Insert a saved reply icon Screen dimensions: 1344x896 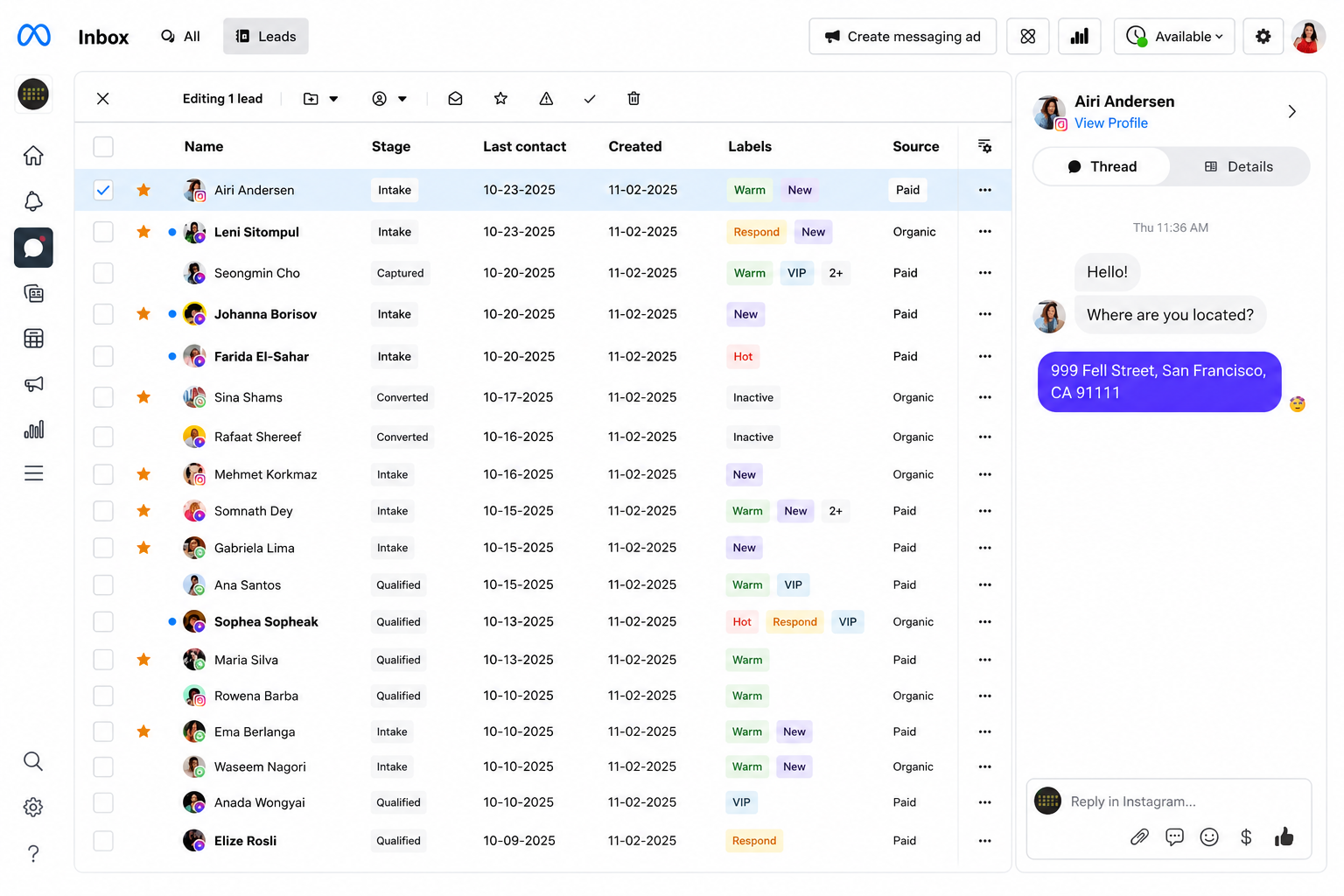1174,837
